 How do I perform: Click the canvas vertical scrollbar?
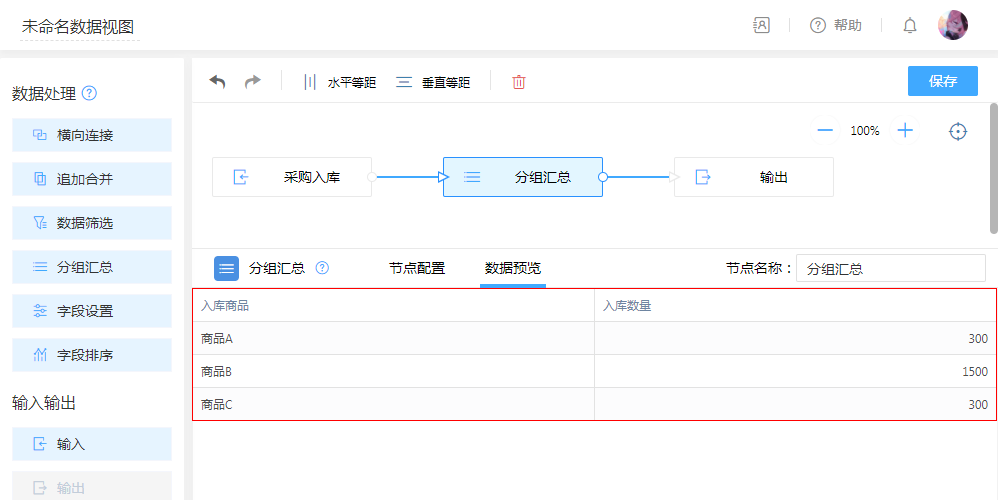(x=993, y=168)
